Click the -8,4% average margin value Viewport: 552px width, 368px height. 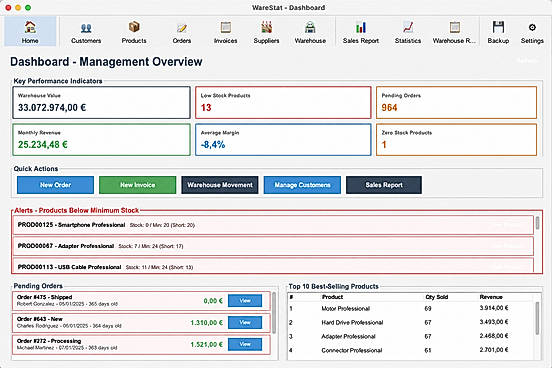[x=213, y=144]
